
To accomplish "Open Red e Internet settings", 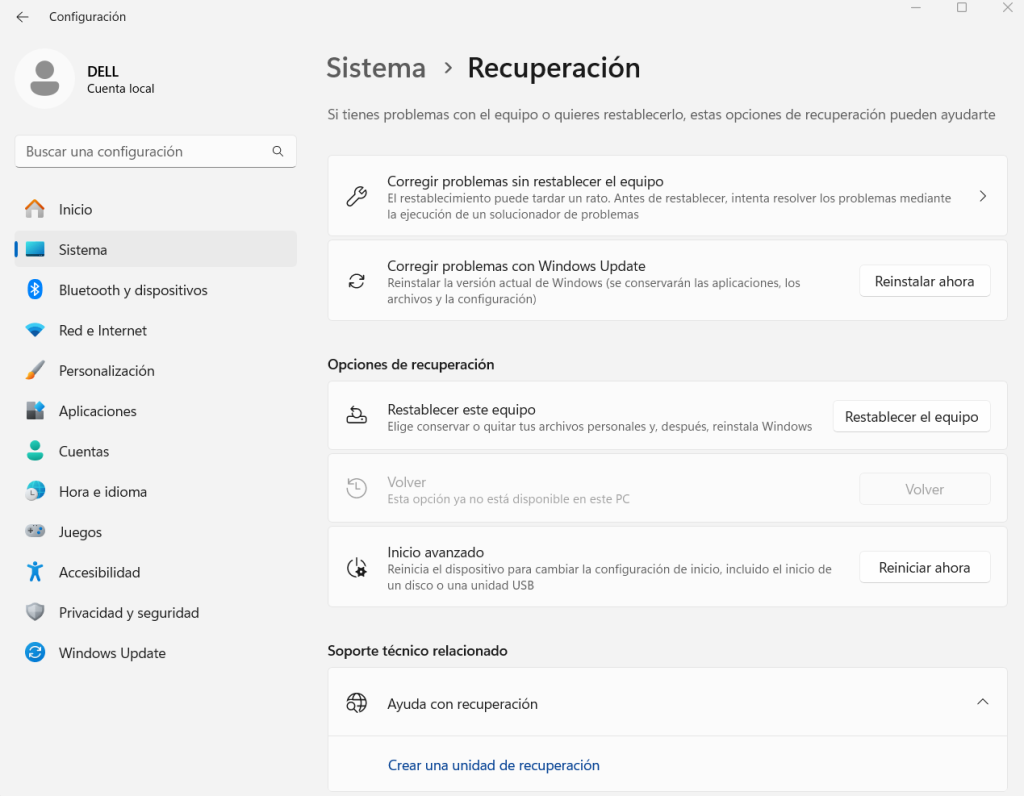I will click(x=155, y=330).
